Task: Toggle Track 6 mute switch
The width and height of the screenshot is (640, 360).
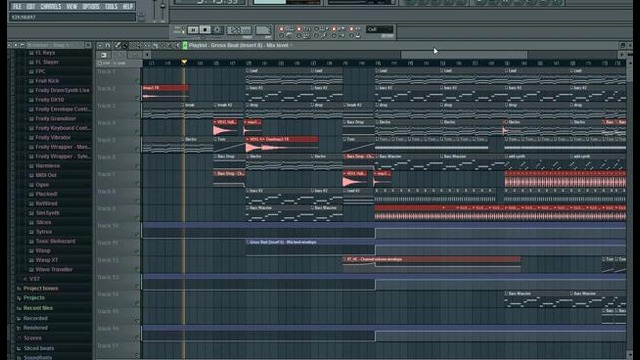Action: pyautogui.click(x=137, y=167)
